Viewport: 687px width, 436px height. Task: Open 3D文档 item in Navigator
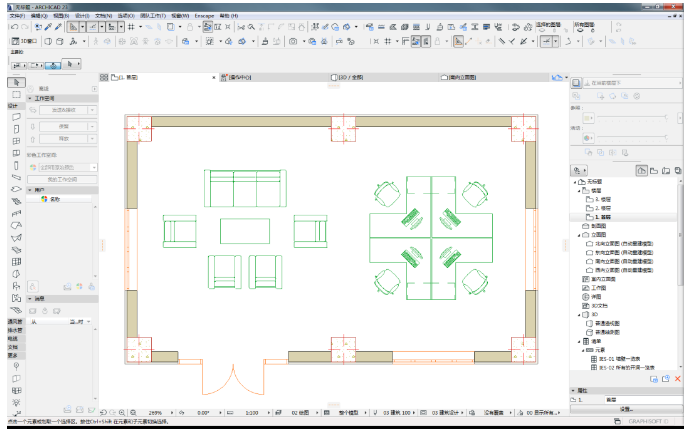pyautogui.click(x=599, y=305)
